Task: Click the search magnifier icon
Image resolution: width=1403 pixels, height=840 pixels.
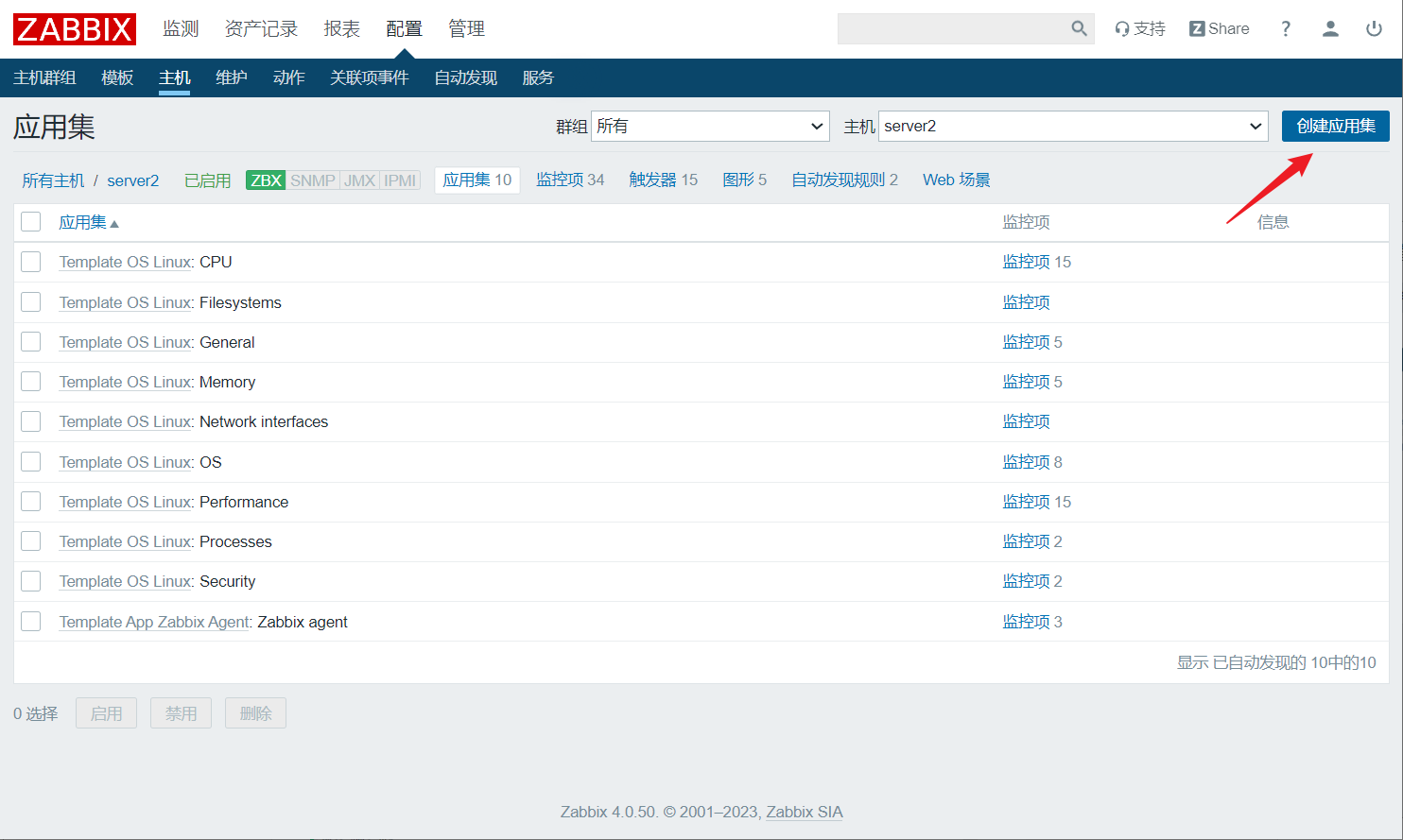Action: (x=1079, y=29)
